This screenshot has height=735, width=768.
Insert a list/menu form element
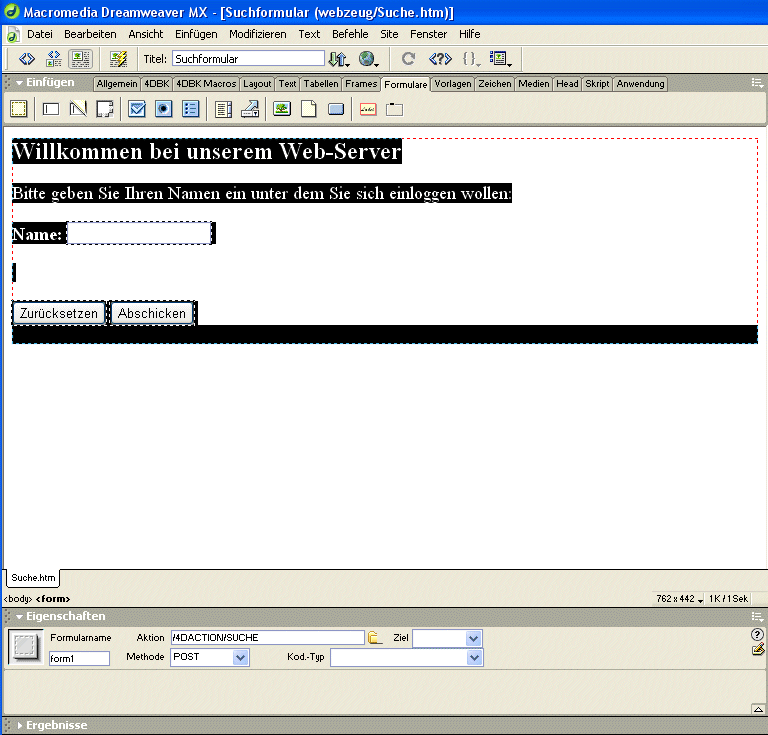point(224,109)
